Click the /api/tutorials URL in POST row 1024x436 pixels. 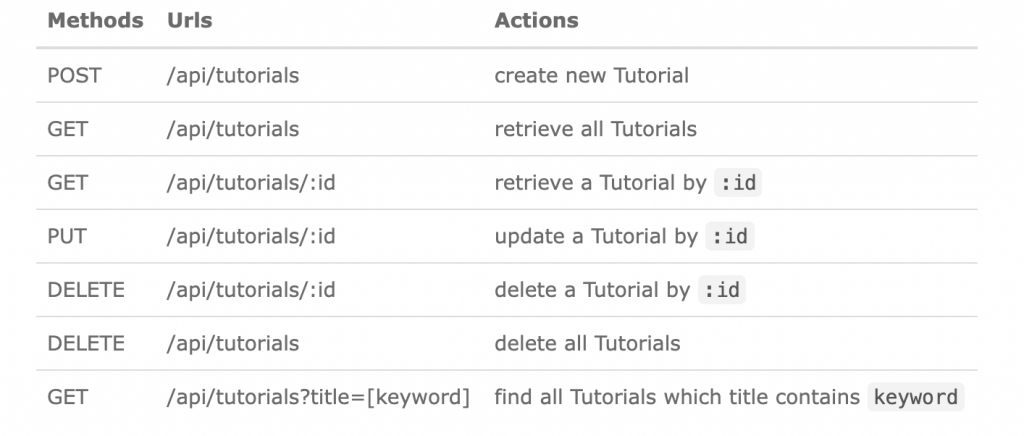233,76
